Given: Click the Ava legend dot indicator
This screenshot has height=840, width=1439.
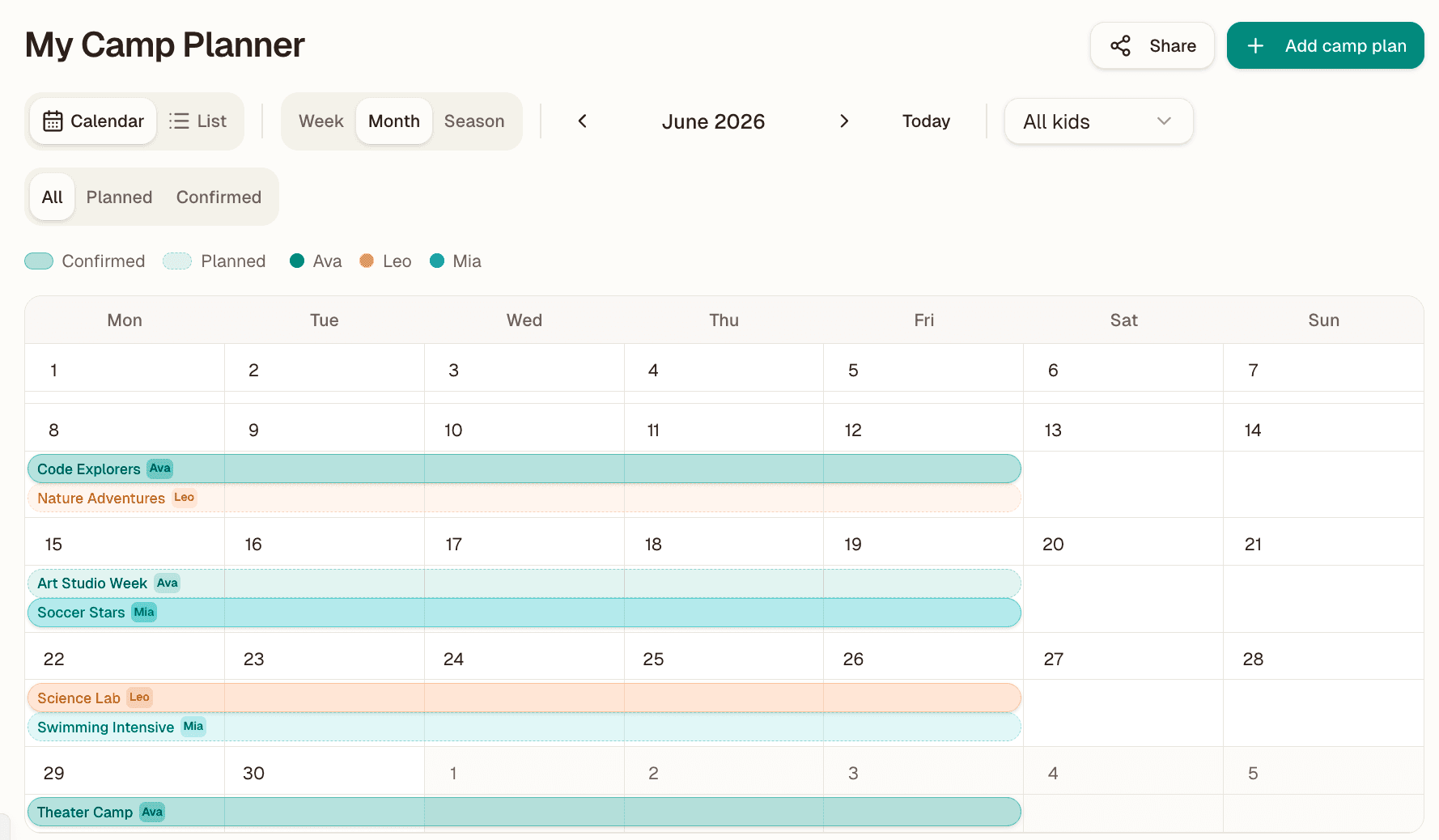Looking at the screenshot, I should 297,261.
